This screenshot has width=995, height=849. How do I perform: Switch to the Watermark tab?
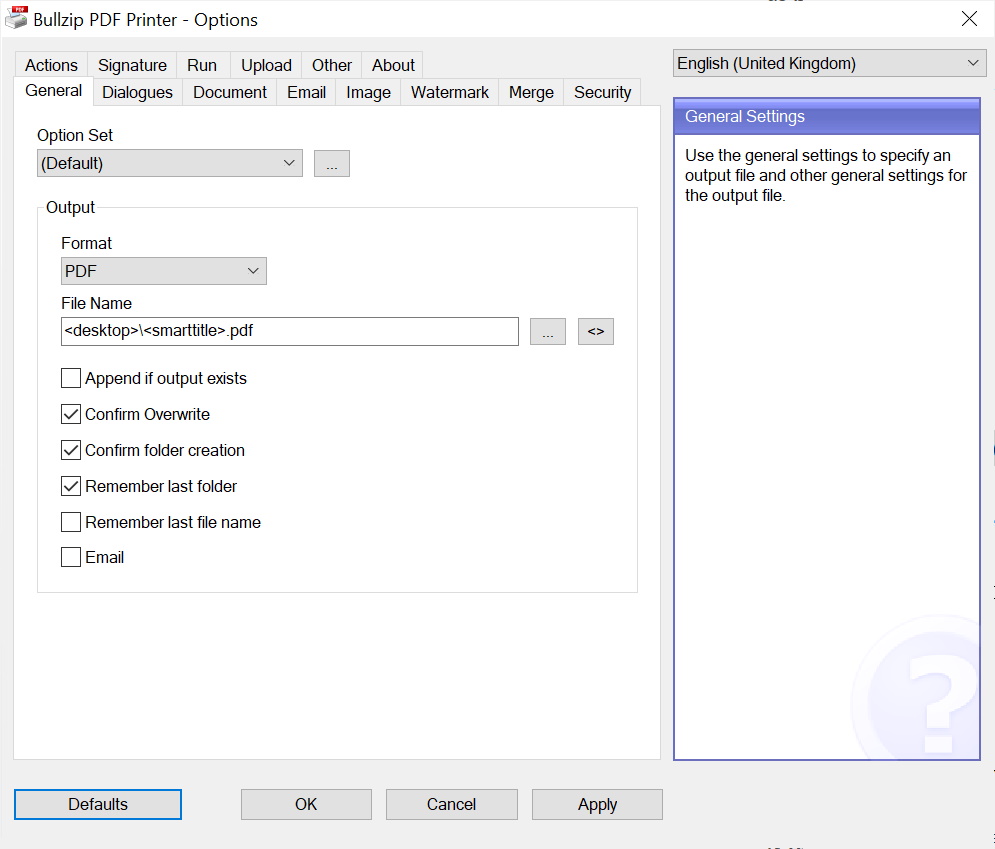(449, 91)
